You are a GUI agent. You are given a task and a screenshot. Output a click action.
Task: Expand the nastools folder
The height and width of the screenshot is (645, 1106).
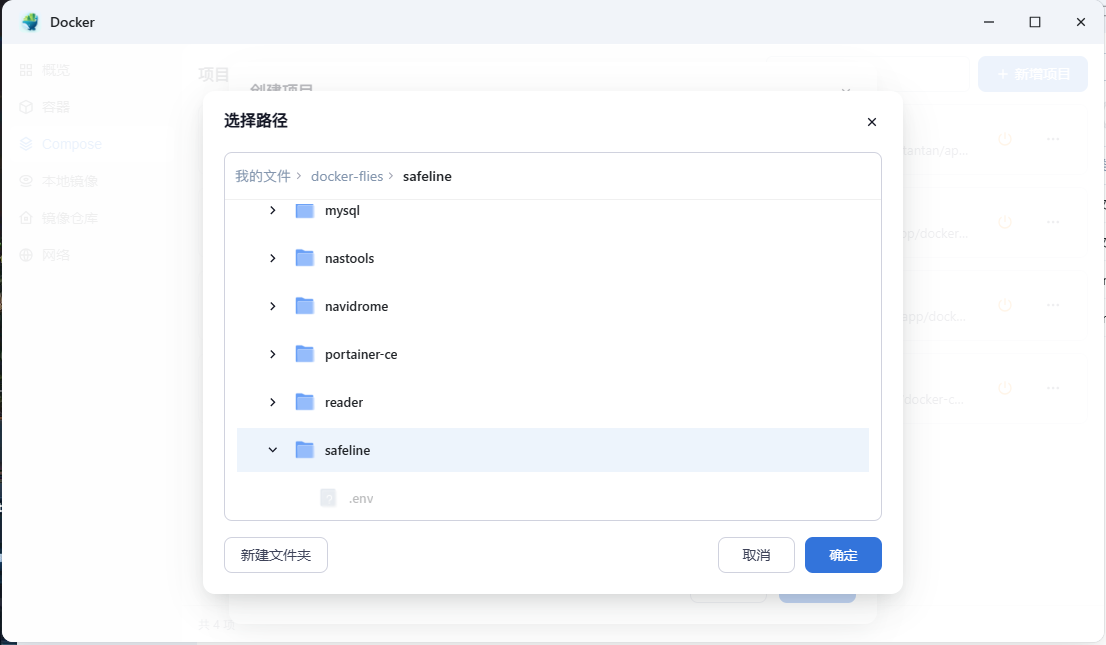pyautogui.click(x=273, y=258)
